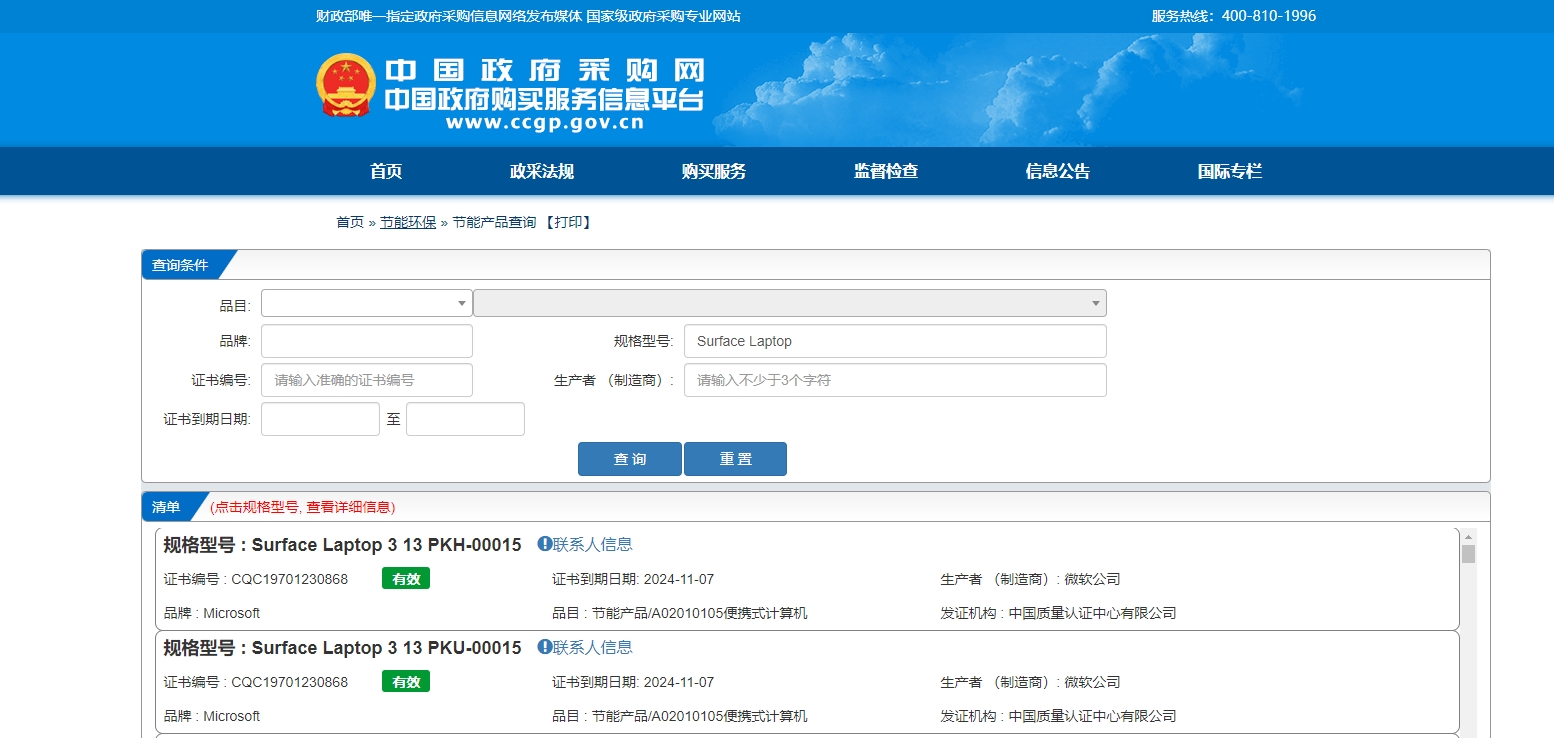Screen dimensions: 1554x738
Task: Click 证书编号 CQC19701230868 in PKH-00015 entry
Action: click(256, 579)
